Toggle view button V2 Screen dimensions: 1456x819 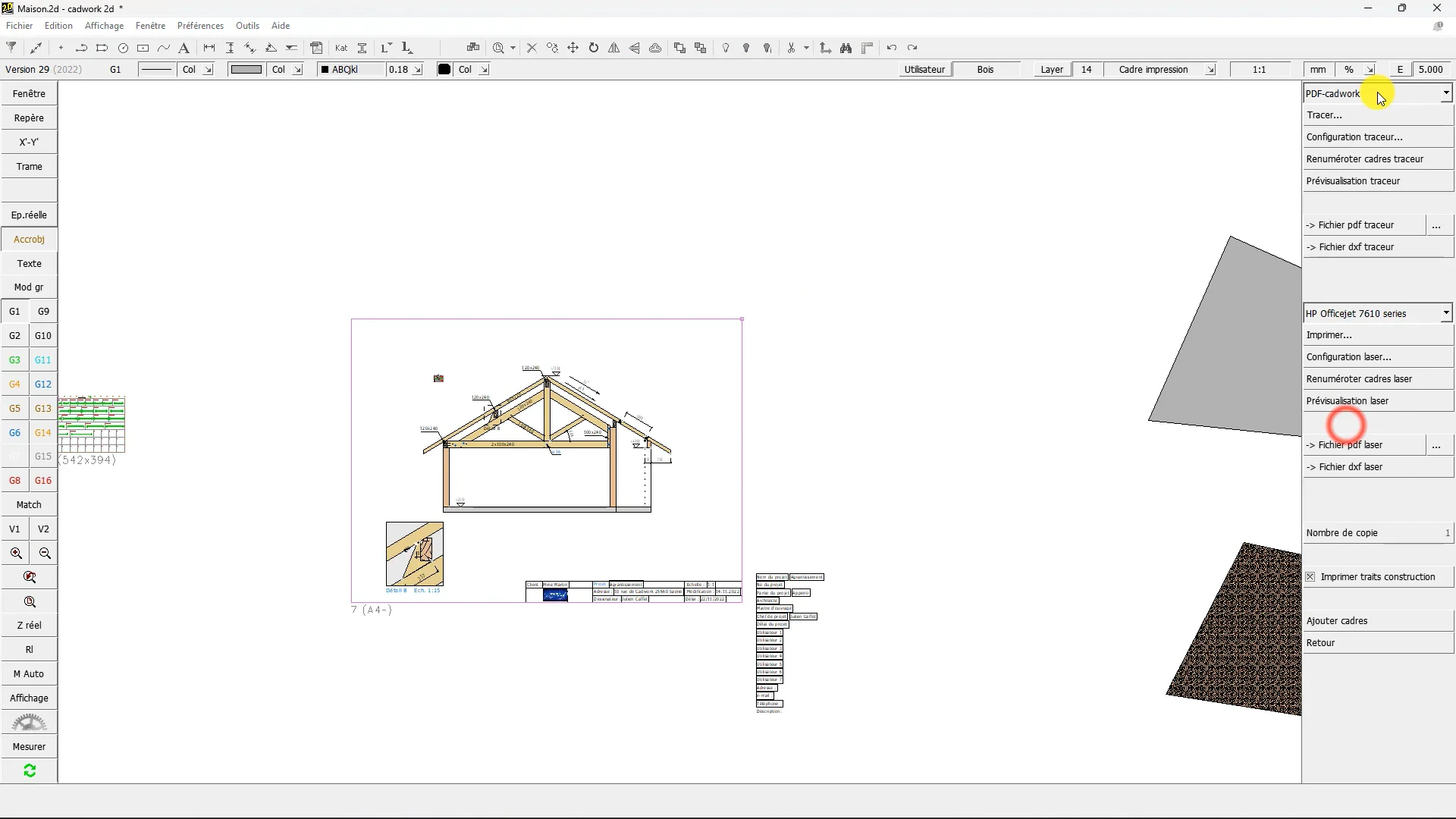tap(43, 529)
